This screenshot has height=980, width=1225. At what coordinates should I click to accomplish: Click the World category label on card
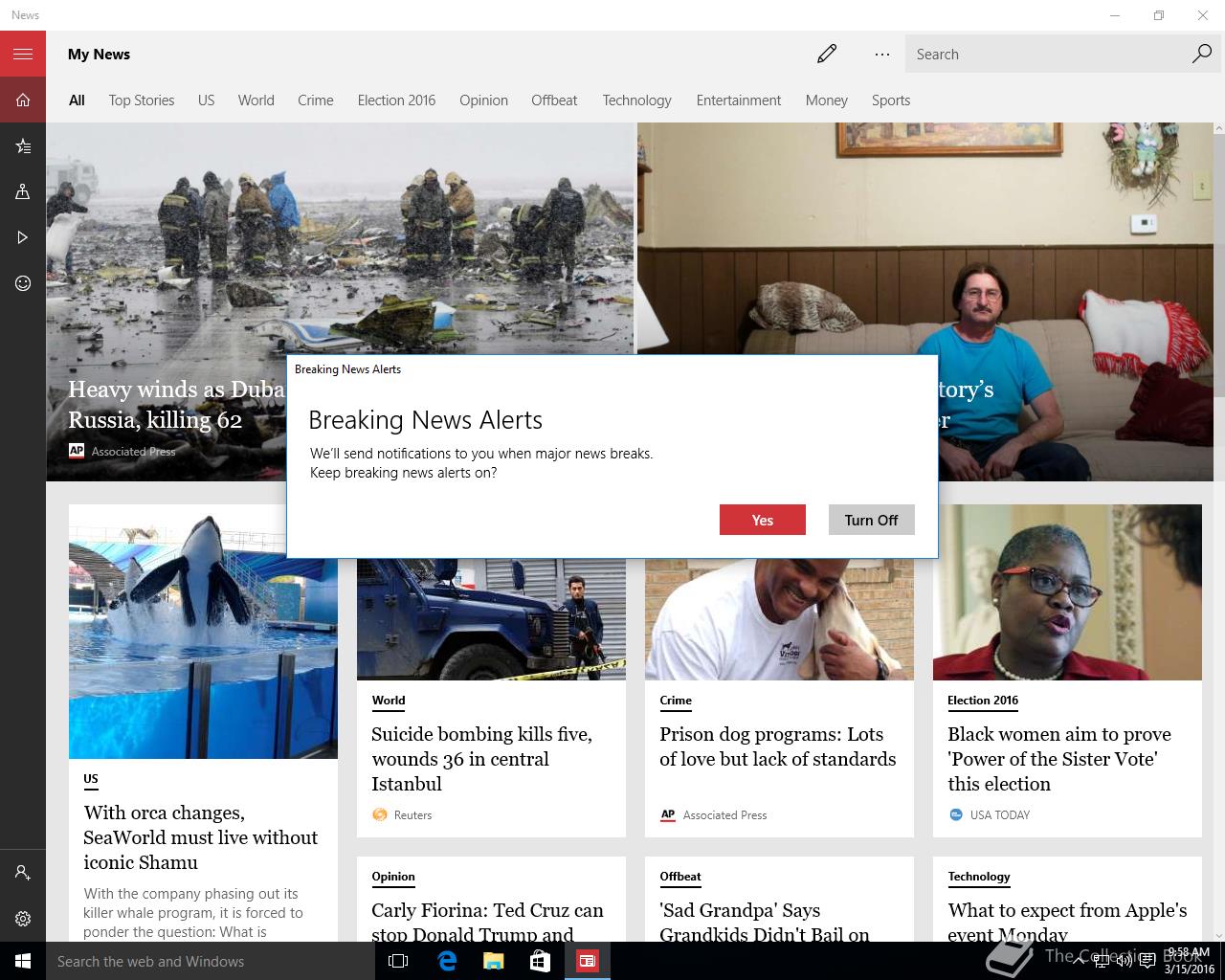tap(389, 701)
